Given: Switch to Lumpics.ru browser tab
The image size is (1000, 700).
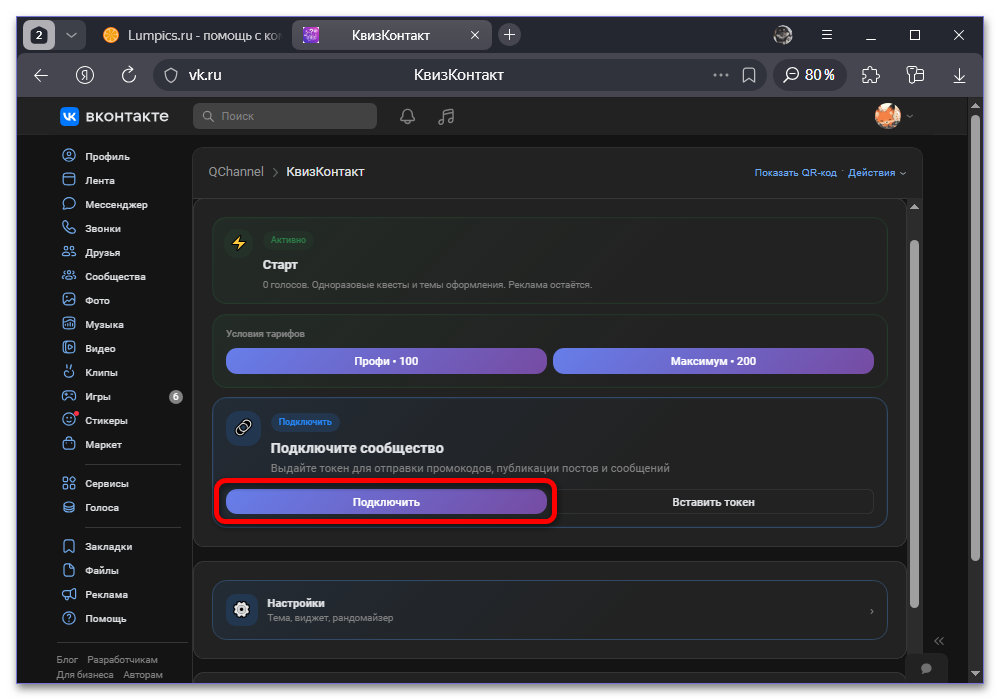Looking at the screenshot, I should [192, 35].
